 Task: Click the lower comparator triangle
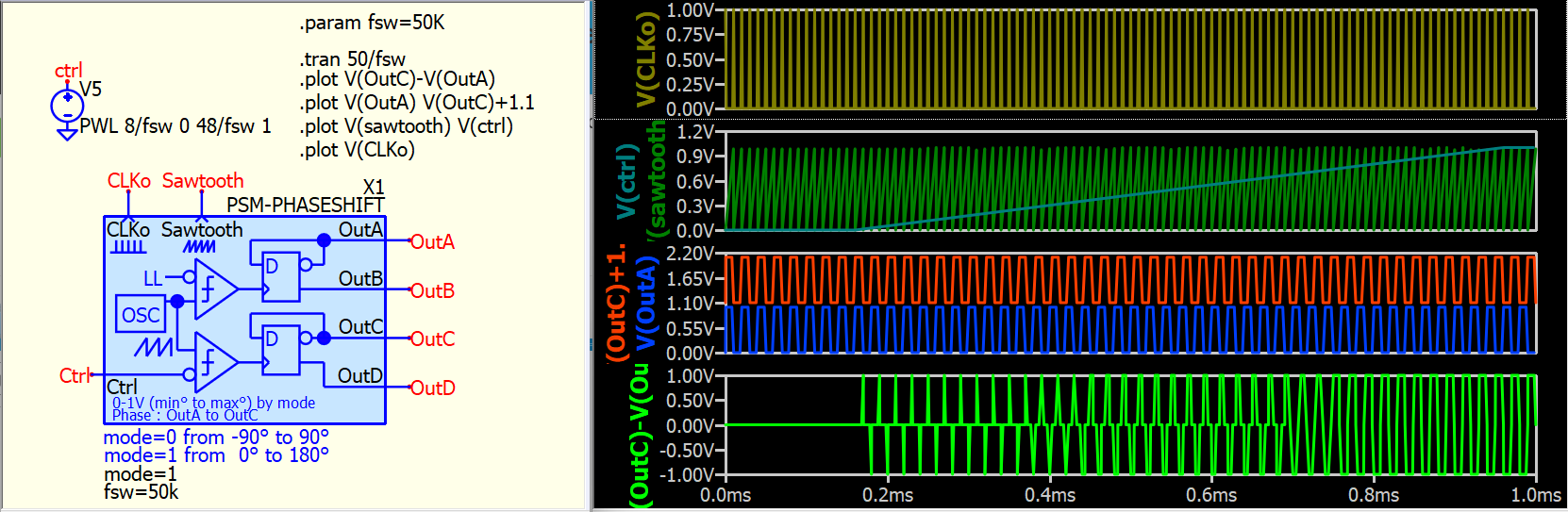tap(213, 361)
